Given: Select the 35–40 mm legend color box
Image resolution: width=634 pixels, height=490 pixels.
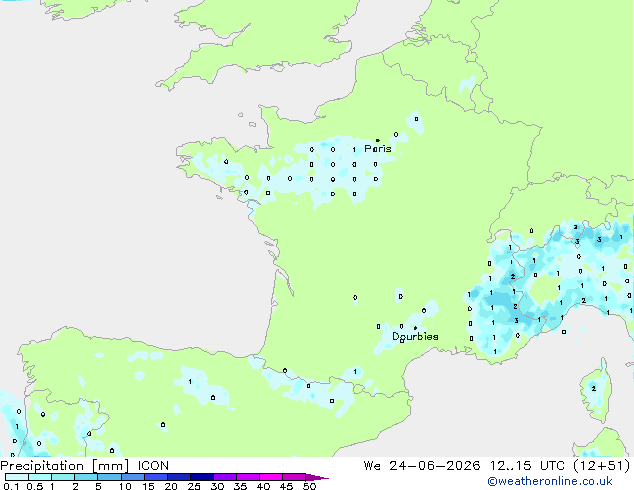Looking at the screenshot, I should (247, 477).
